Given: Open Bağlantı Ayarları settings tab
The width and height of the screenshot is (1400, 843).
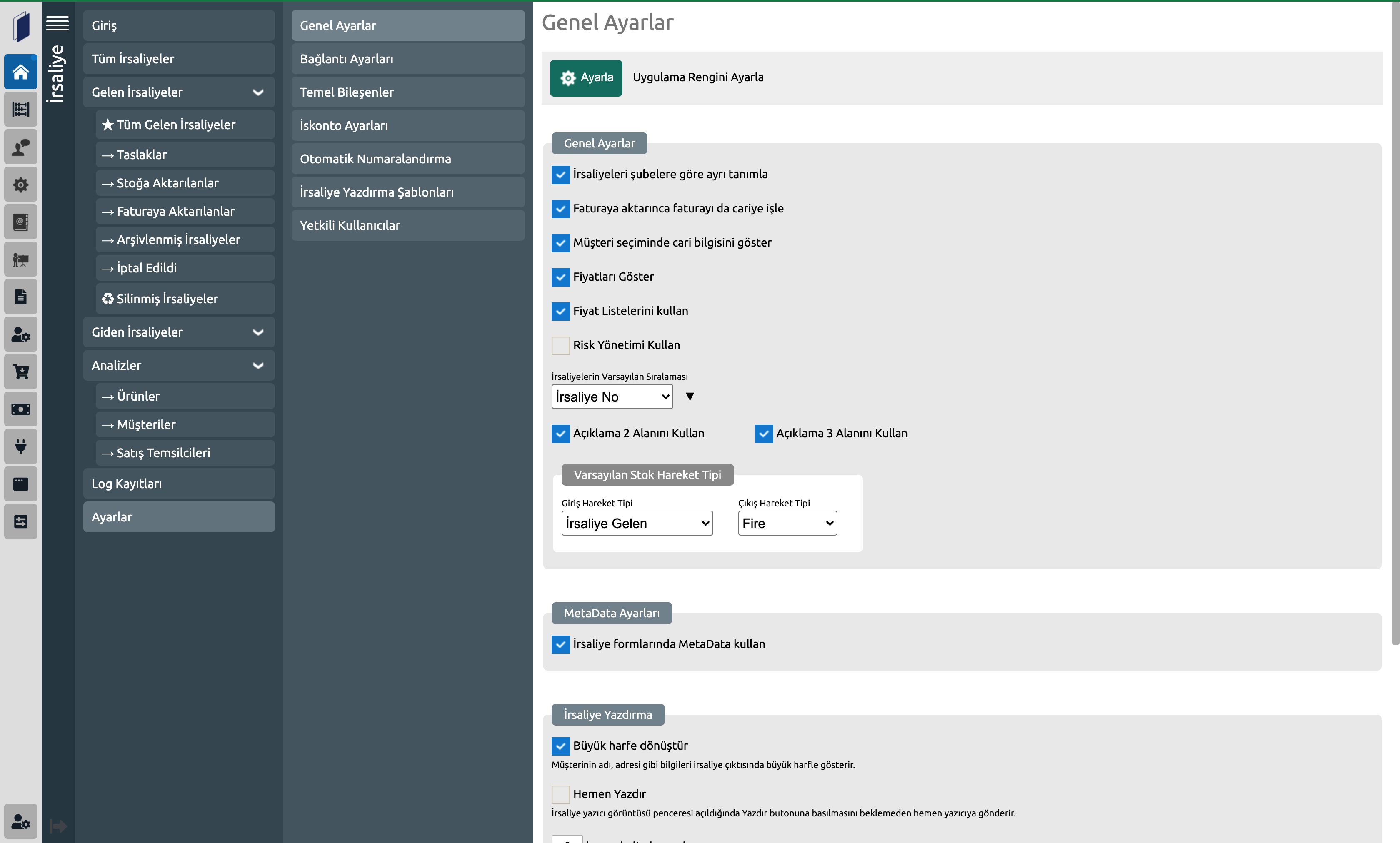Looking at the screenshot, I should click(x=407, y=59).
